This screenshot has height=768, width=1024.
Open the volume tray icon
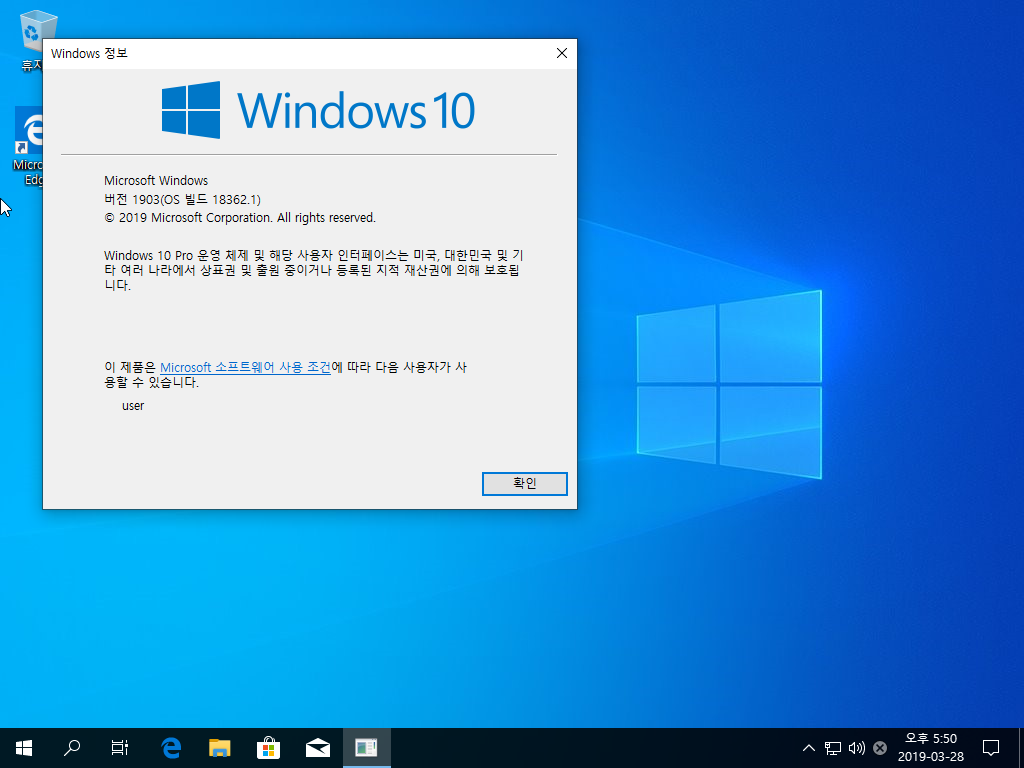coord(856,748)
